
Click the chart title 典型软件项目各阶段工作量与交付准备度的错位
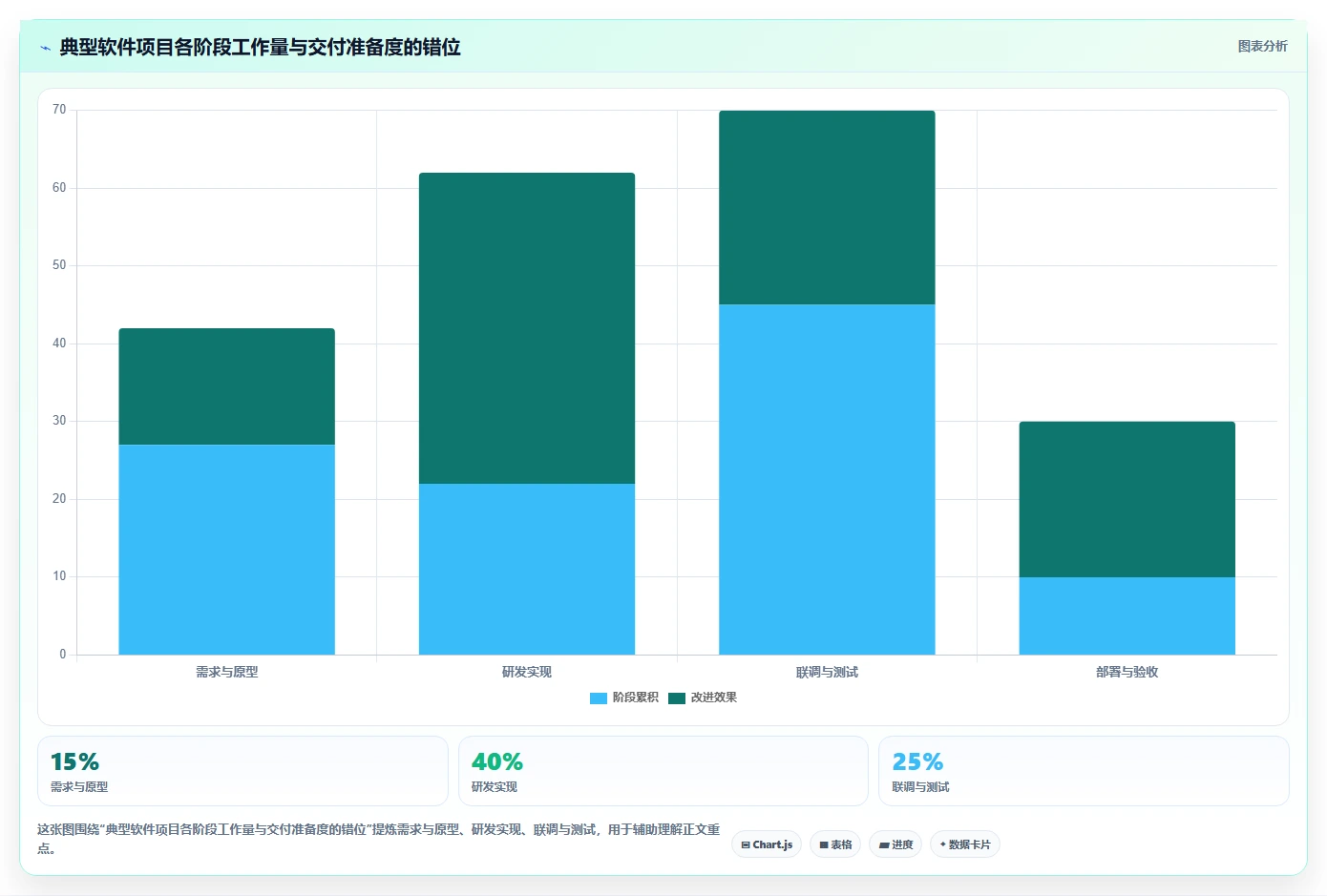click(260, 48)
